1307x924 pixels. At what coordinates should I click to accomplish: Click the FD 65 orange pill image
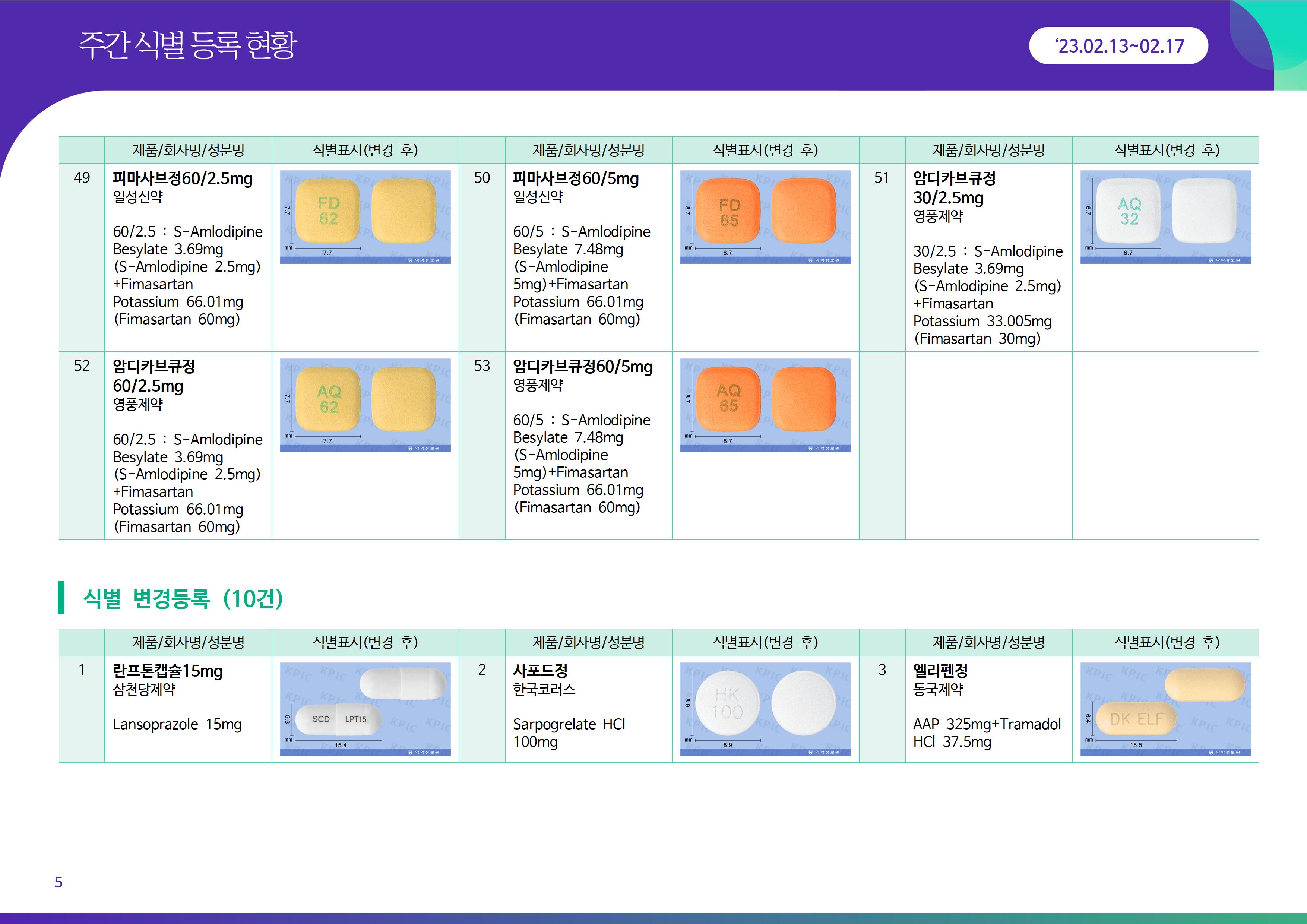click(765, 217)
